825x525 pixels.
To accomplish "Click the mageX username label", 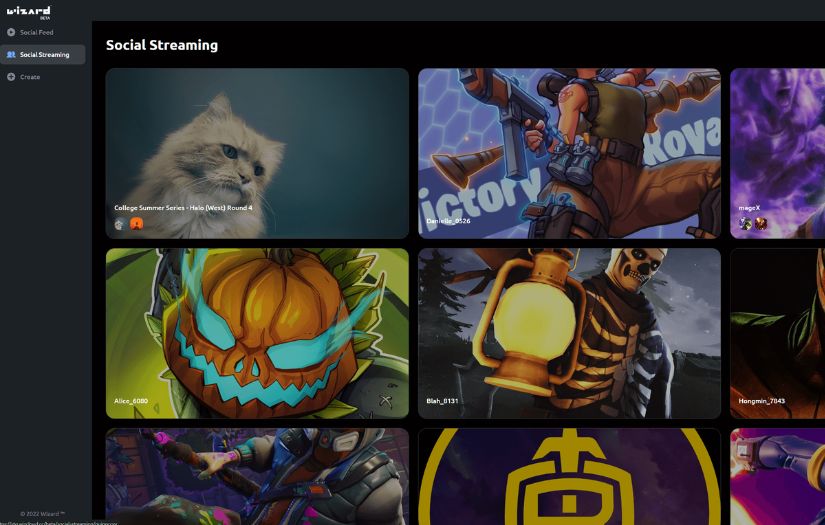I will click(x=749, y=208).
